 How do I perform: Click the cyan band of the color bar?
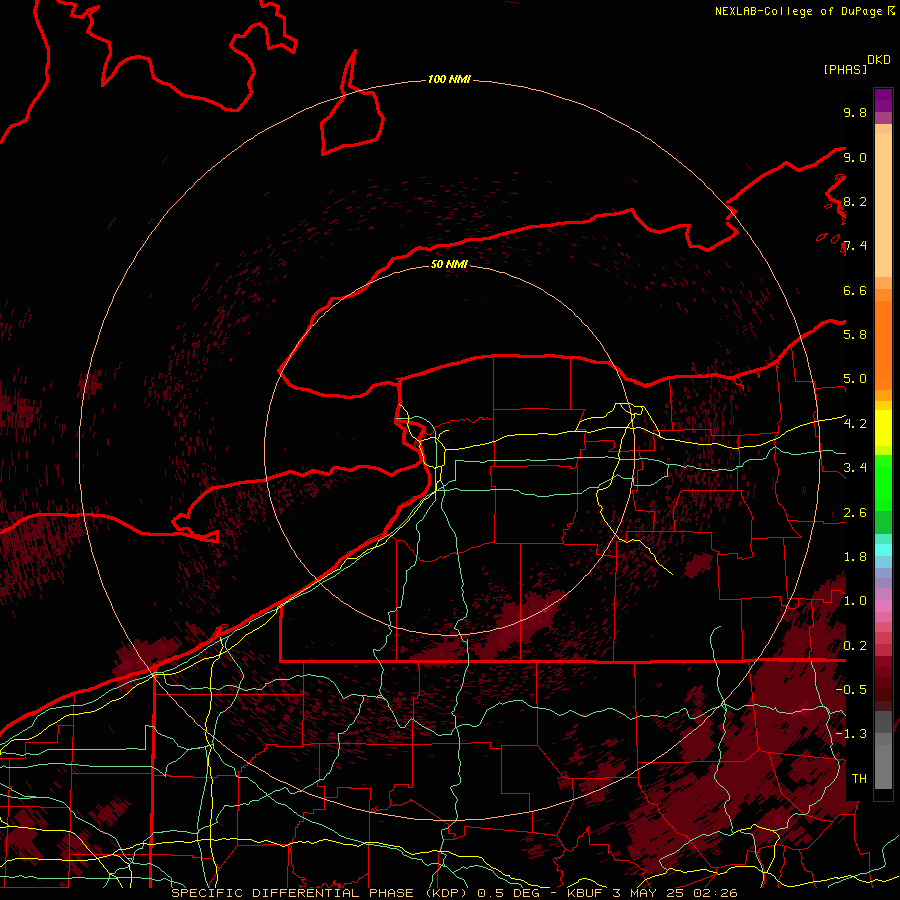coord(883,550)
